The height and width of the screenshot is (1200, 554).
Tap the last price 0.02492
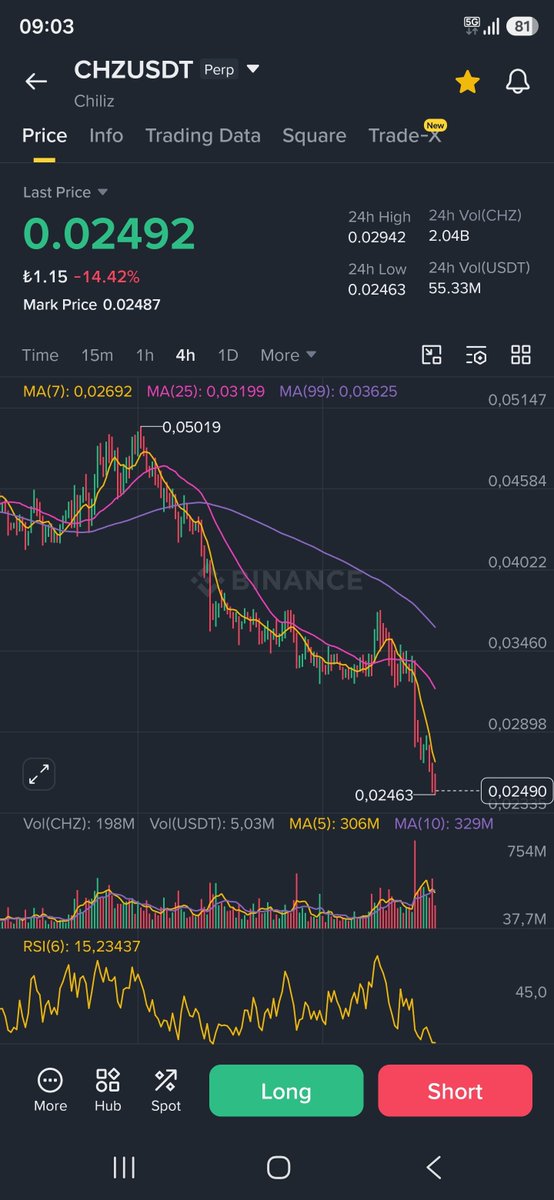point(109,234)
